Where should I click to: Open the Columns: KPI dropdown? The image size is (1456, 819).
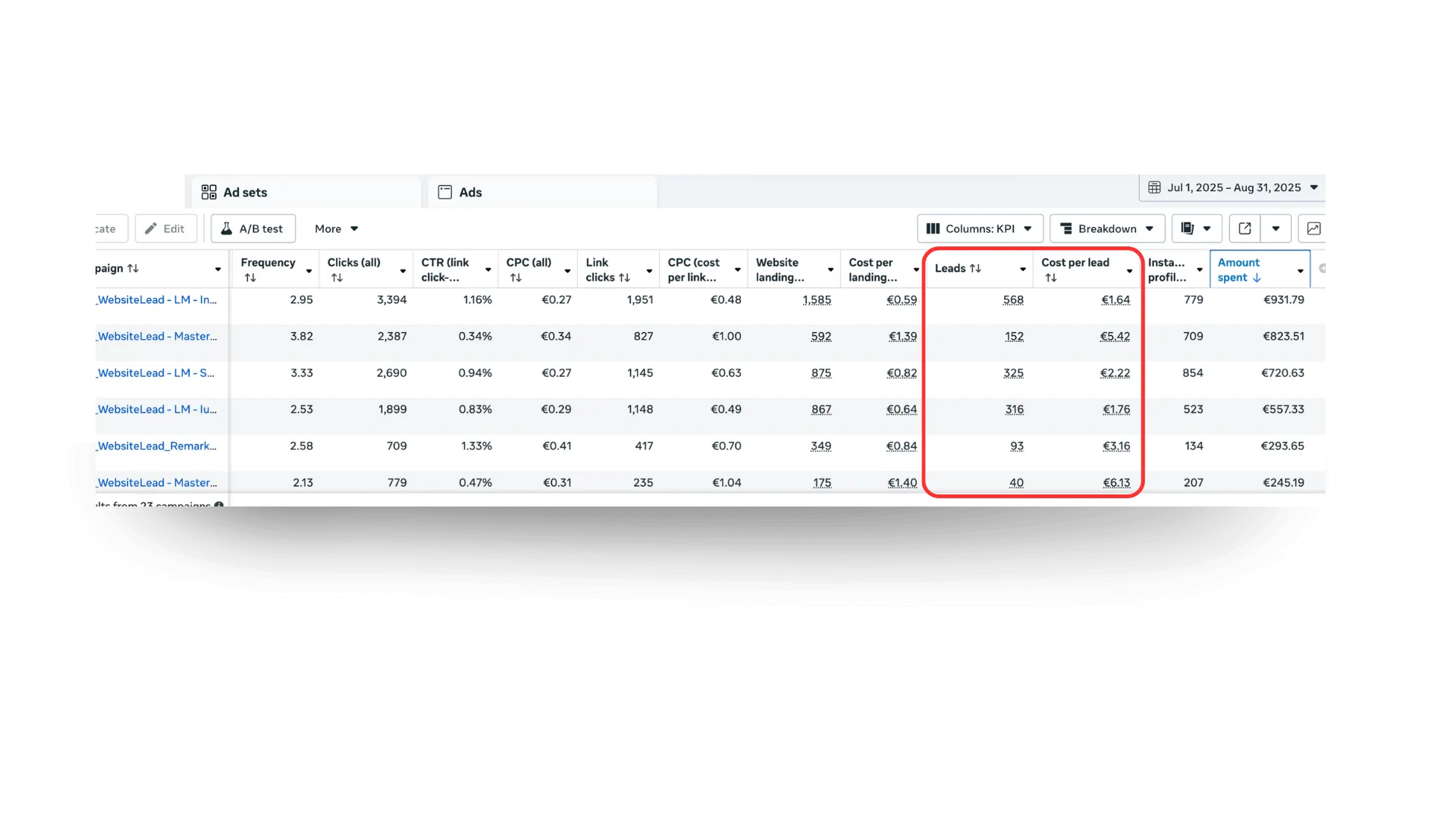[x=979, y=228]
